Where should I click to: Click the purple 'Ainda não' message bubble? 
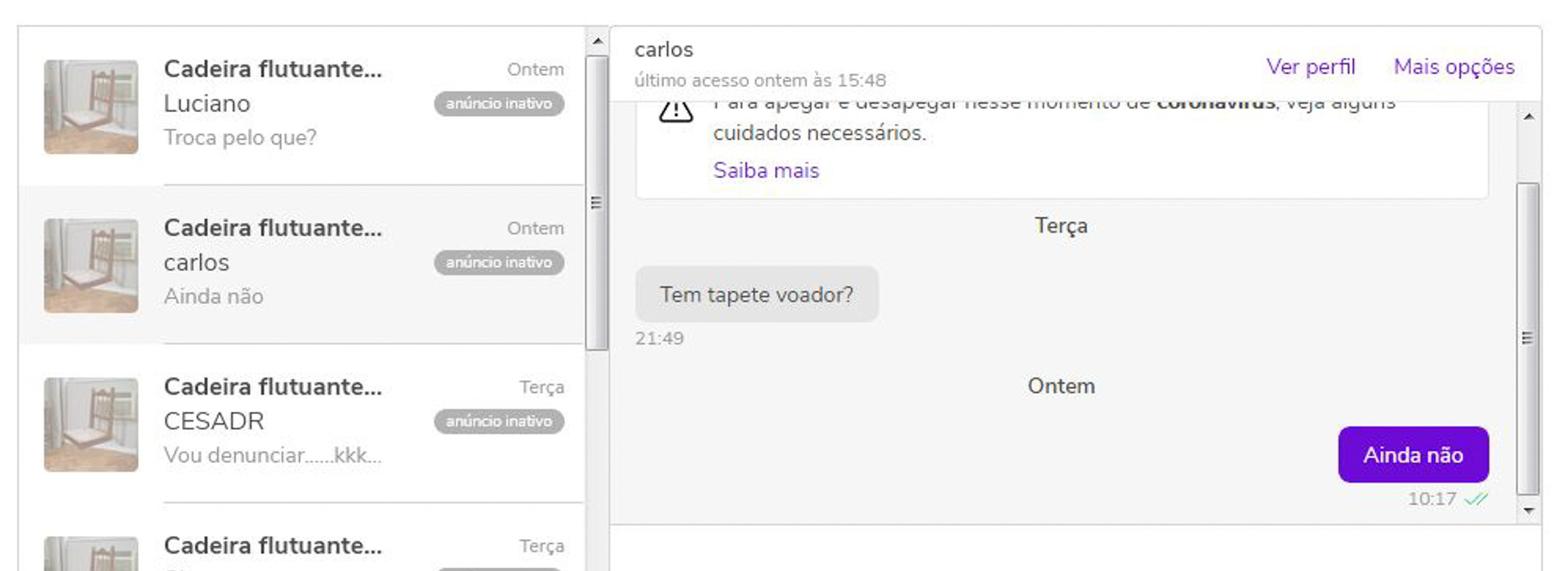tap(1414, 455)
